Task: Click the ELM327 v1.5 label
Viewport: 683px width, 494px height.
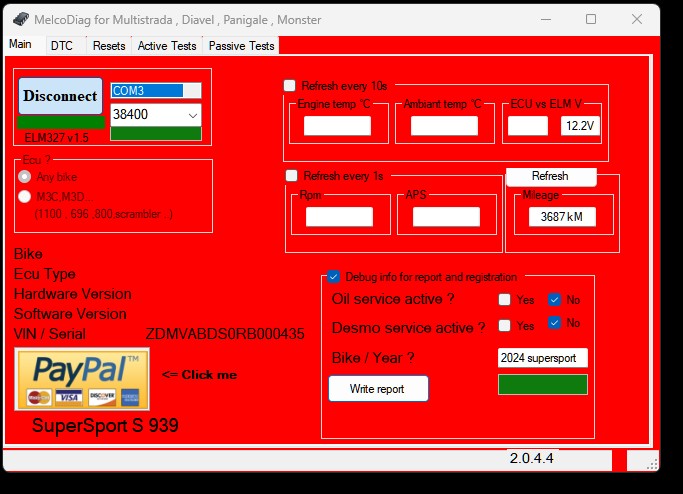Action: click(56, 138)
